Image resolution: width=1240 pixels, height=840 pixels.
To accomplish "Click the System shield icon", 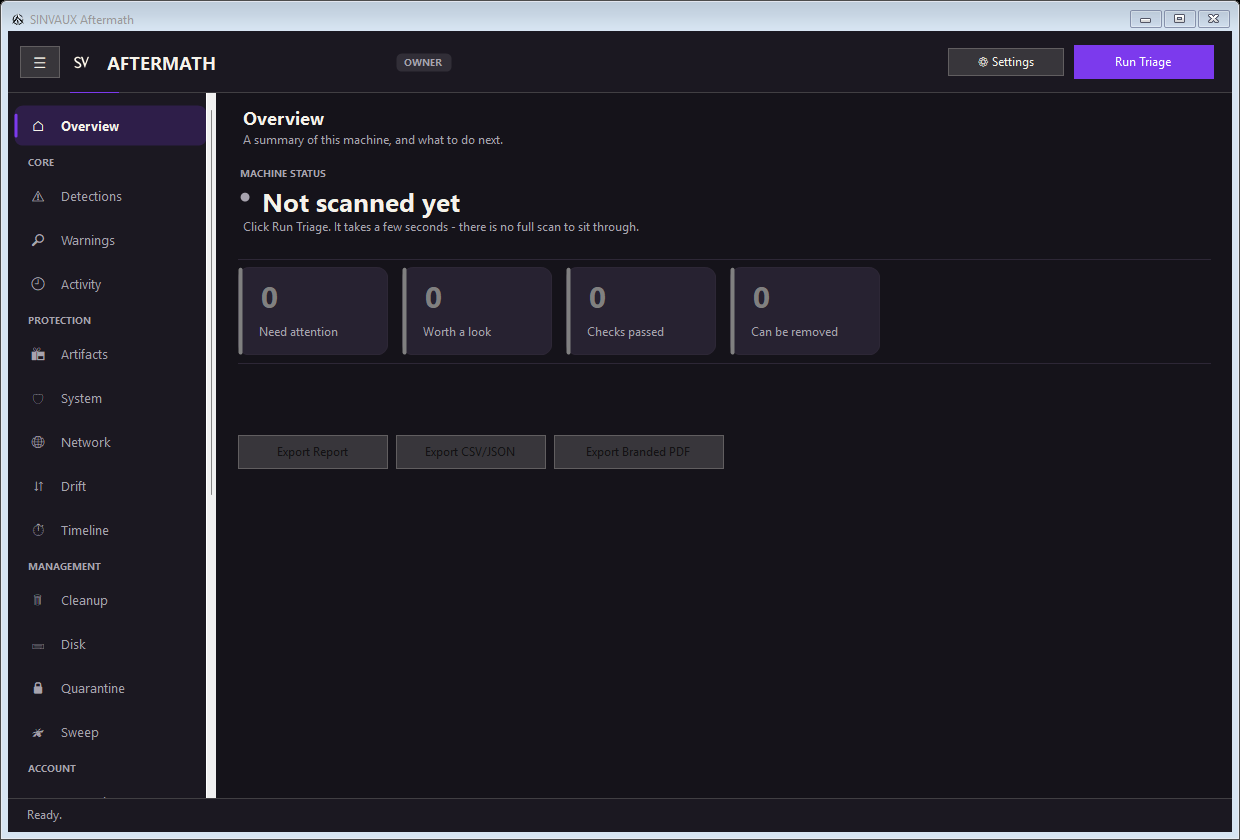I will [x=38, y=398].
